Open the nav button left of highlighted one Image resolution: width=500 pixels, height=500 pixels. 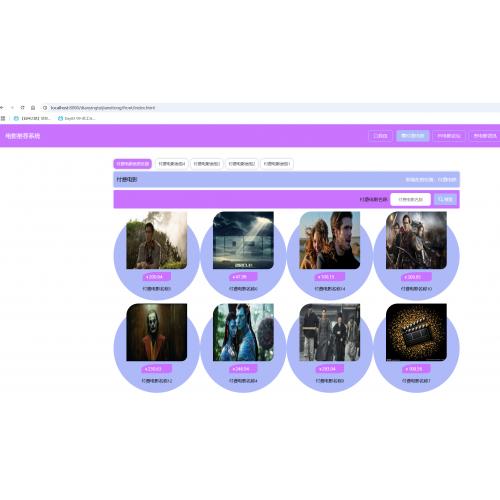pos(380,136)
